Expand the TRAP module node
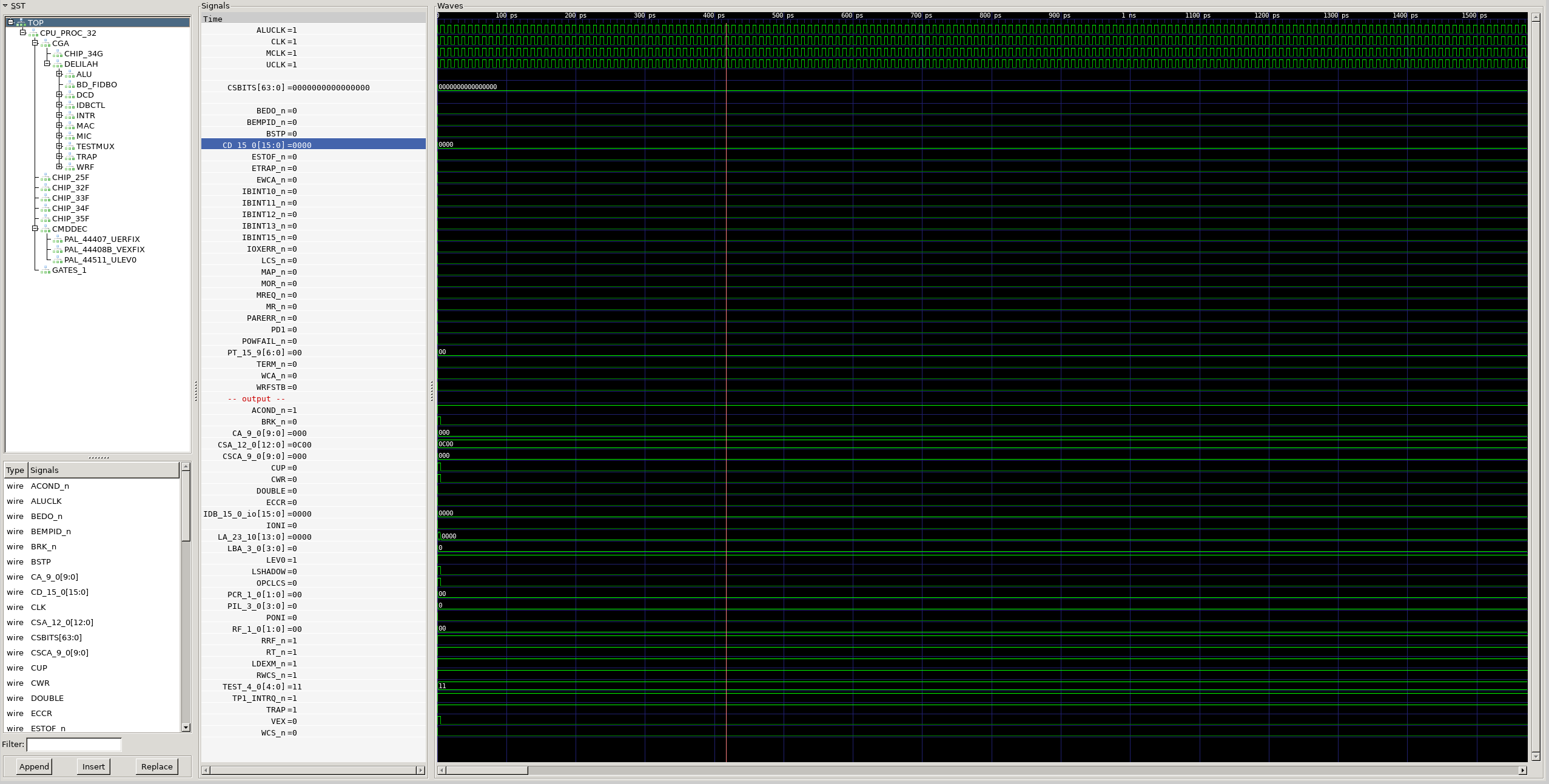 [59, 156]
